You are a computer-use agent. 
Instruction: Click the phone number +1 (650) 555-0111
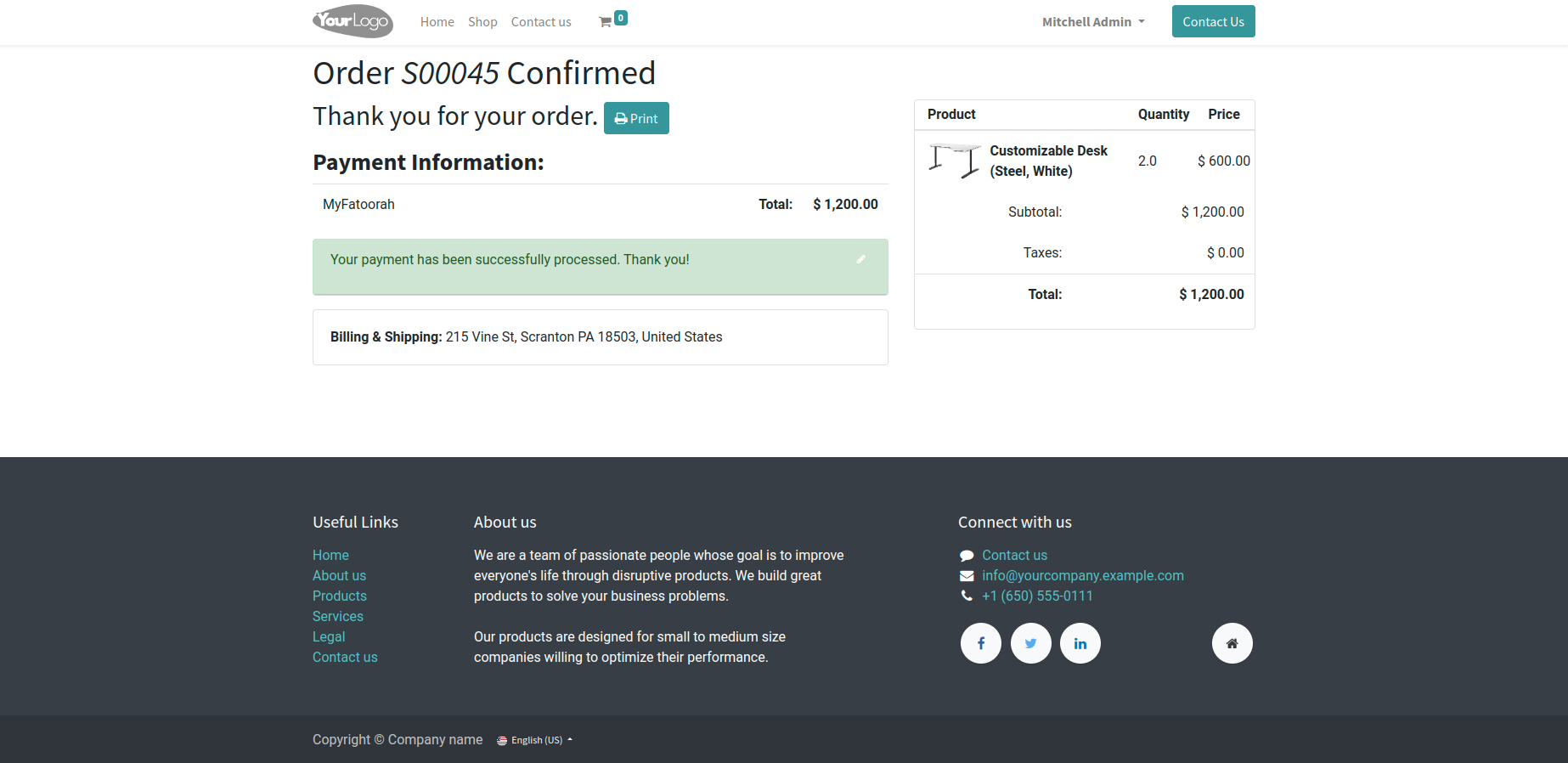(1036, 596)
